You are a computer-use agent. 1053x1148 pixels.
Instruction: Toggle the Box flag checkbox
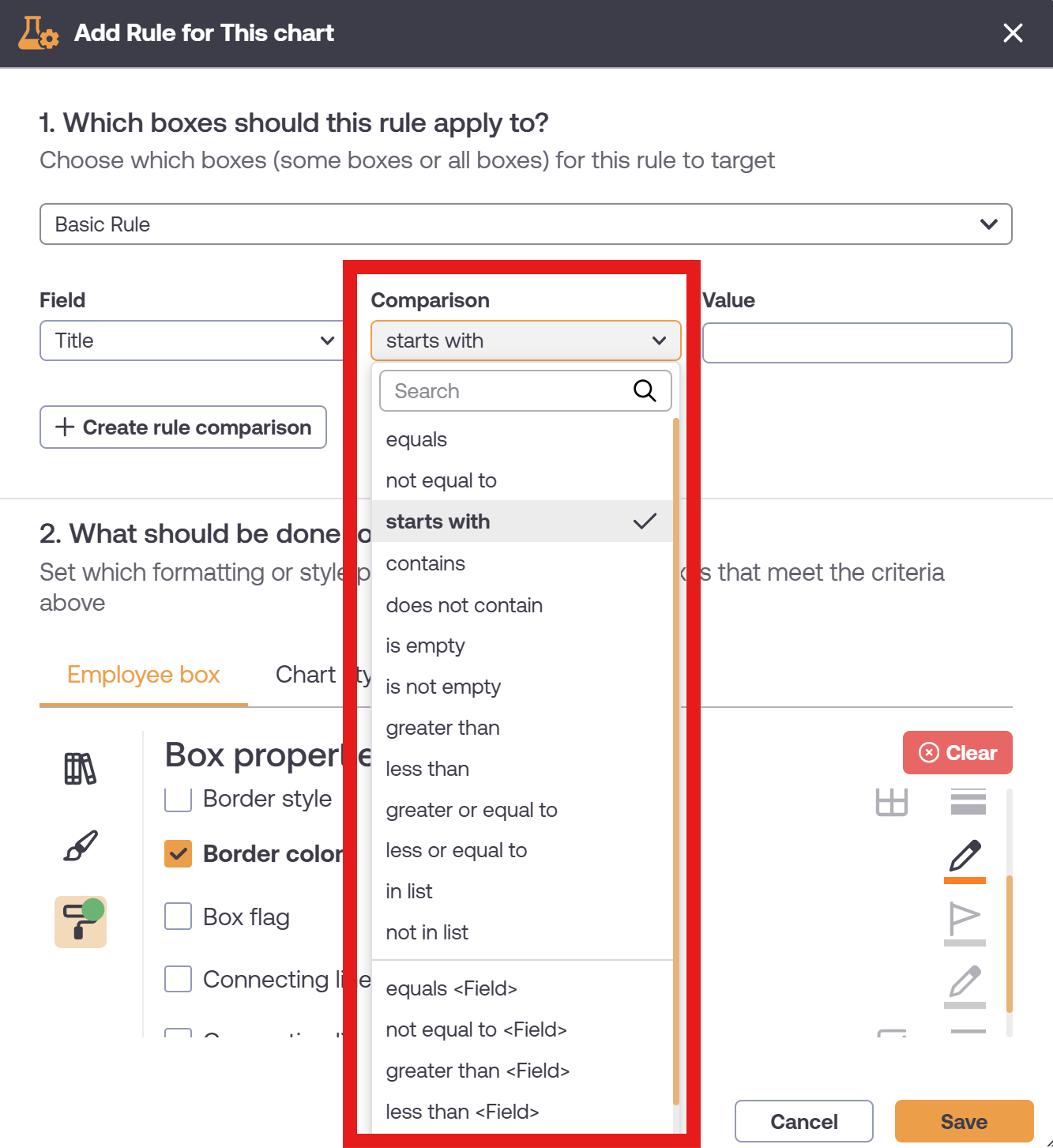click(x=178, y=917)
